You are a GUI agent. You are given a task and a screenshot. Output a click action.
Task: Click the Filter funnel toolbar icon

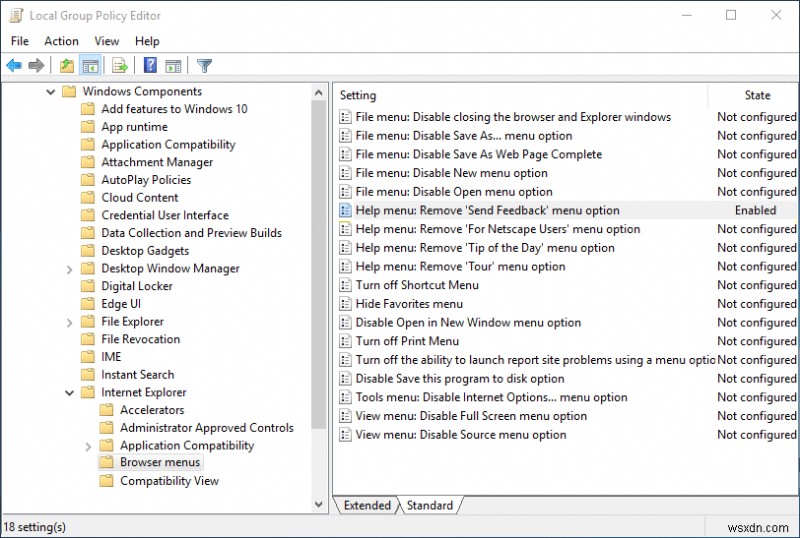click(x=204, y=65)
